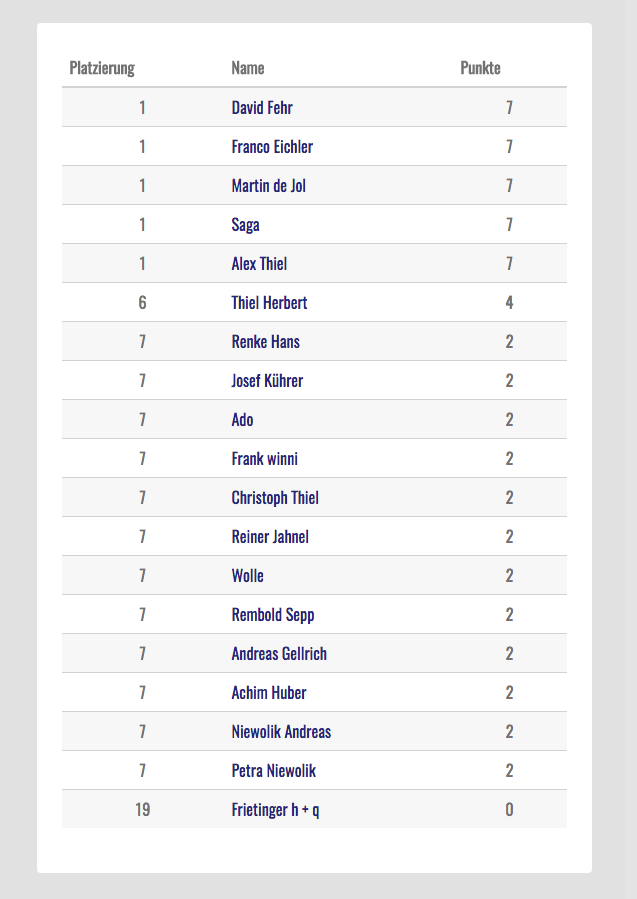The width and height of the screenshot is (637, 899).
Task: Select Alex Thiel in the ranking
Action: (259, 264)
